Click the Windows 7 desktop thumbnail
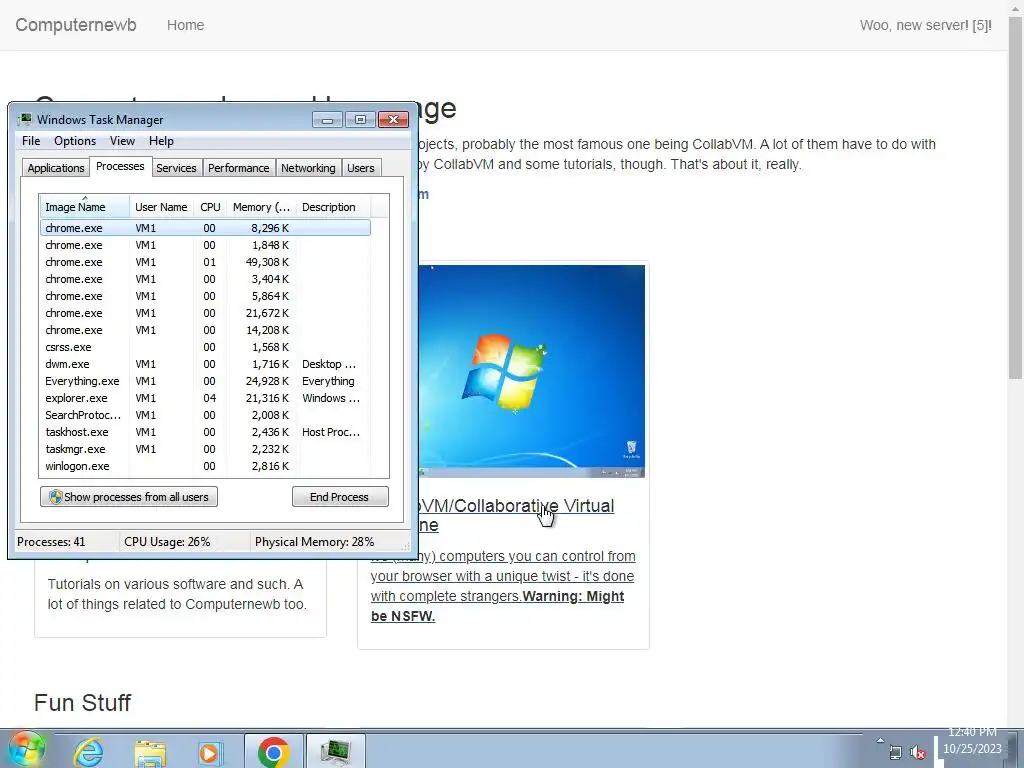Screen dimensions: 1024x768 pyautogui.click(x=531, y=371)
